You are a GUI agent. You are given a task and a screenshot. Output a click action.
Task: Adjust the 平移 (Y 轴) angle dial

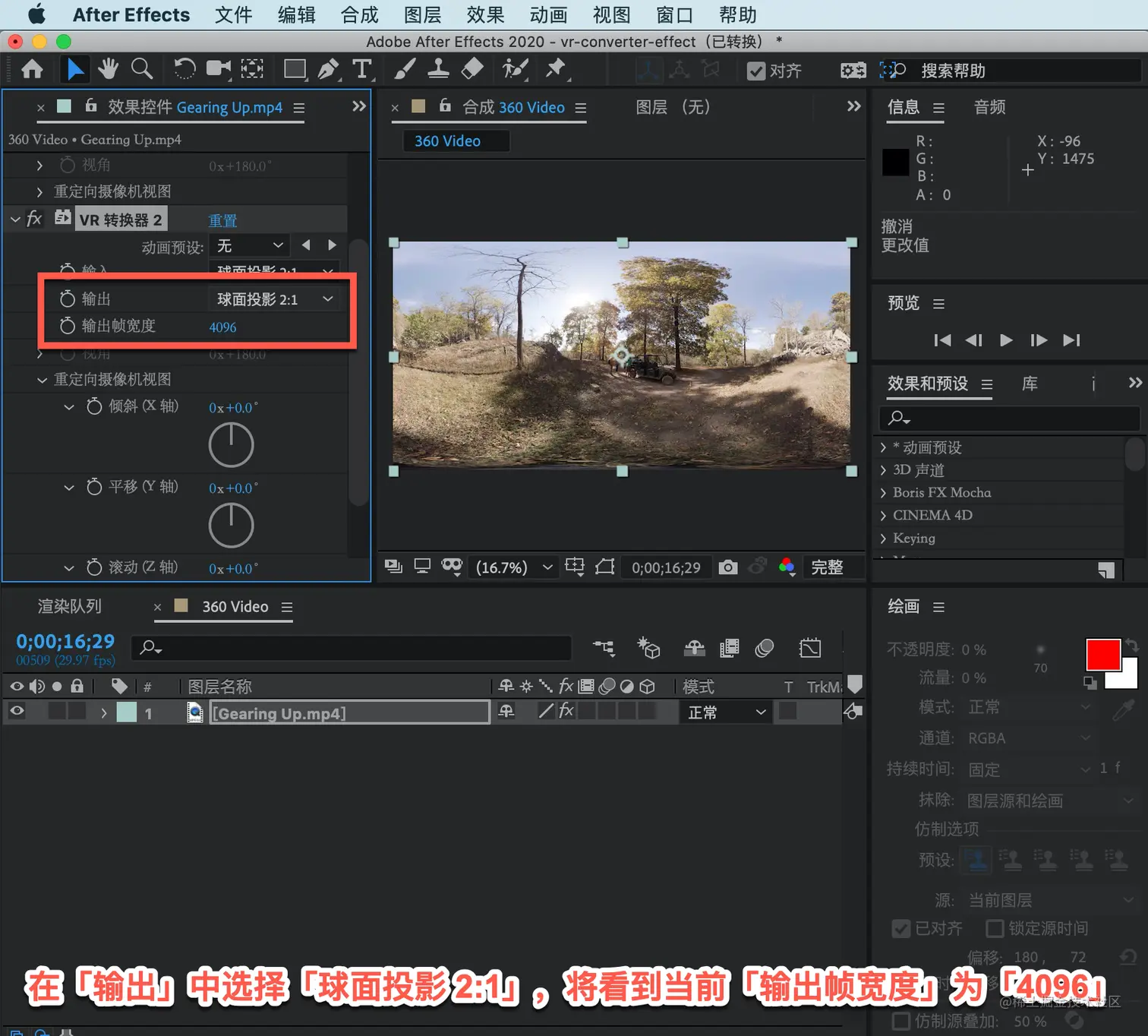(x=231, y=526)
